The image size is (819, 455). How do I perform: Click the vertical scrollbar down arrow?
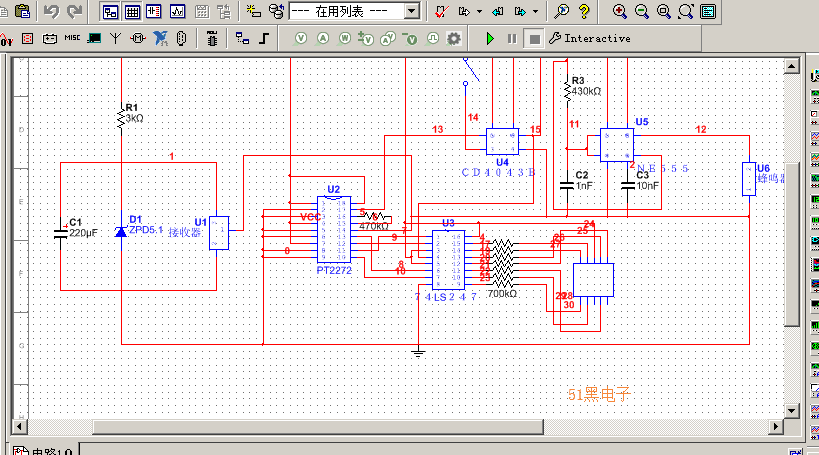tap(791, 411)
